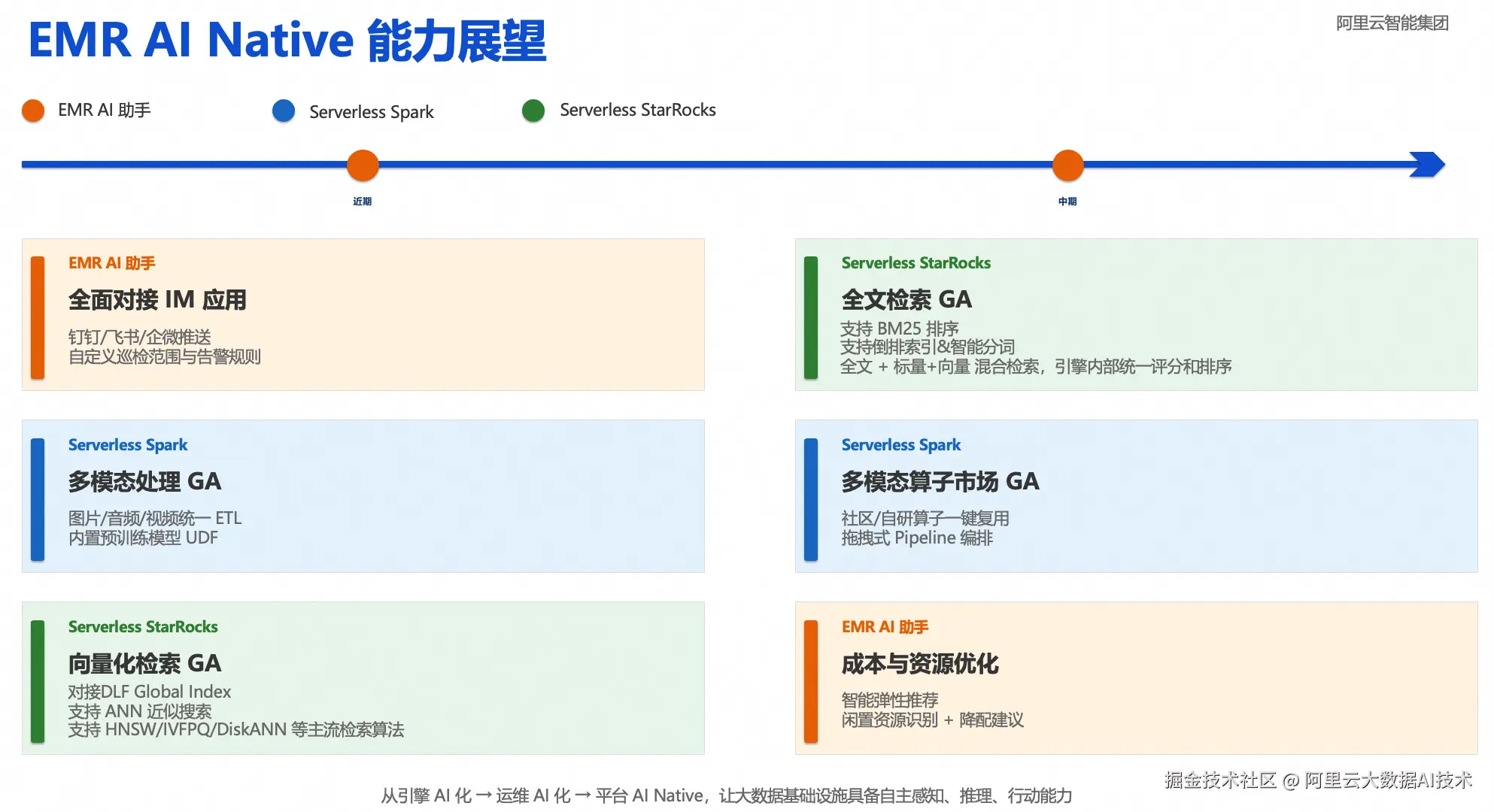This screenshot has width=1494, height=812.
Task: Select the 近期 timeline marker dot
Action: tap(363, 165)
